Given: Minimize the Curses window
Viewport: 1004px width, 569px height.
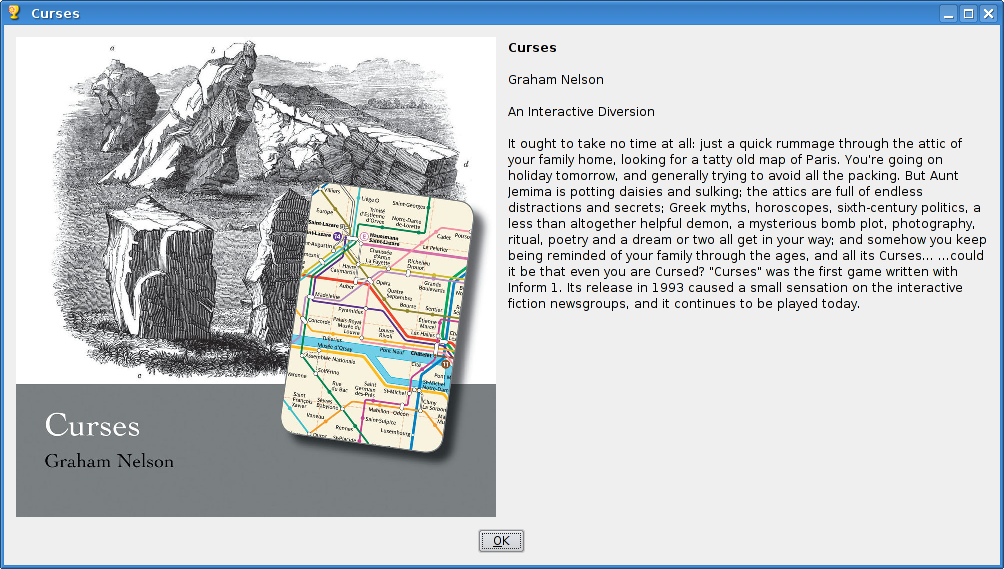Looking at the screenshot, I should 948,14.
